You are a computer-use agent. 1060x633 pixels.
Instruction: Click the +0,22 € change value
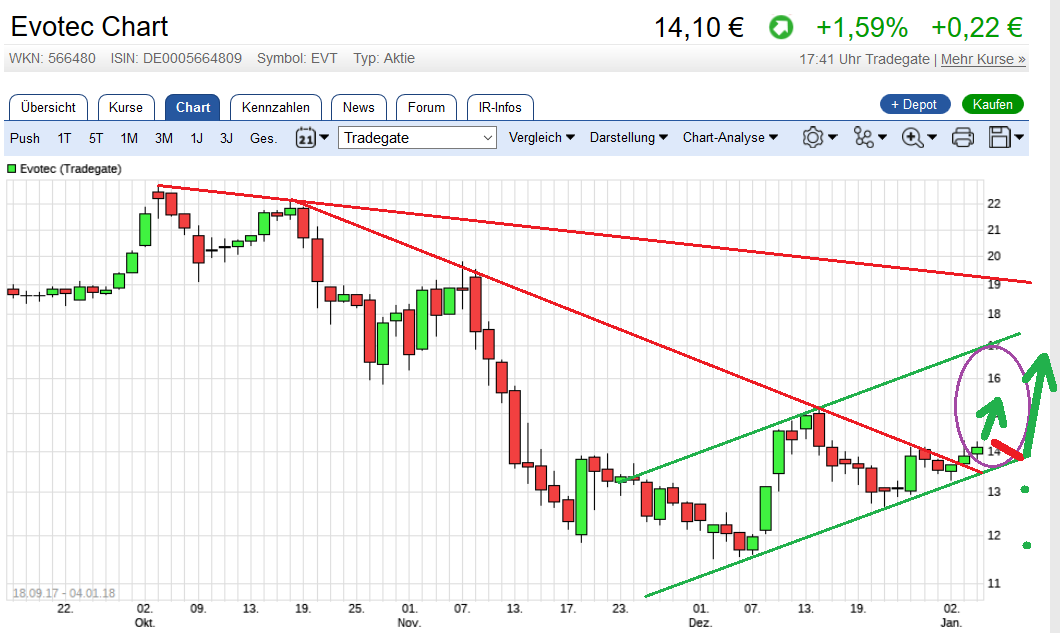tap(977, 28)
